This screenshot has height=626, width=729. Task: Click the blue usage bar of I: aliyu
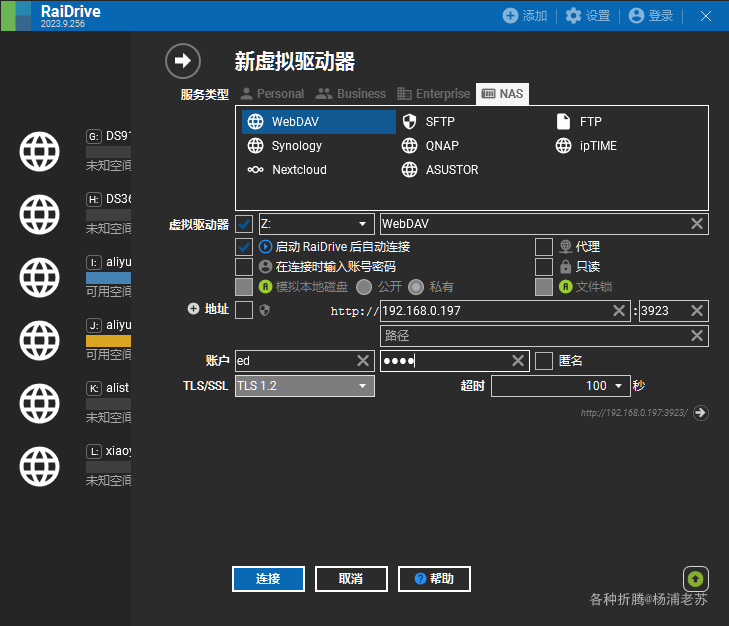tap(108, 278)
